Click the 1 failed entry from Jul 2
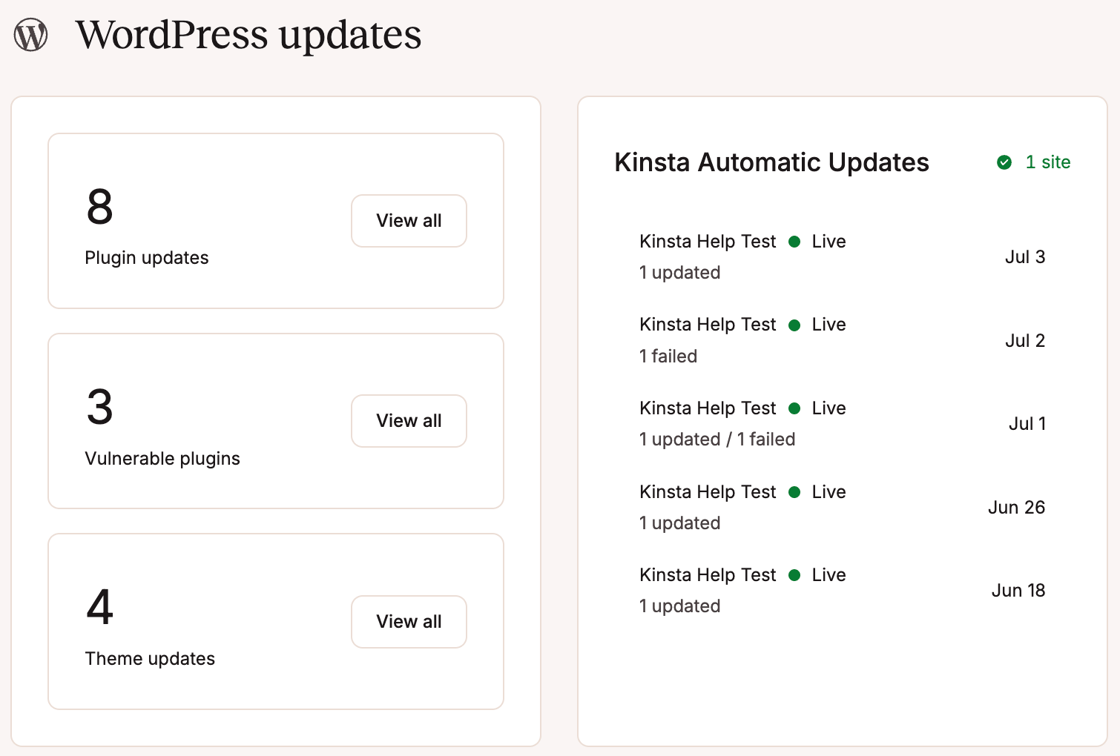Viewport: 1120px width, 756px height. point(667,356)
